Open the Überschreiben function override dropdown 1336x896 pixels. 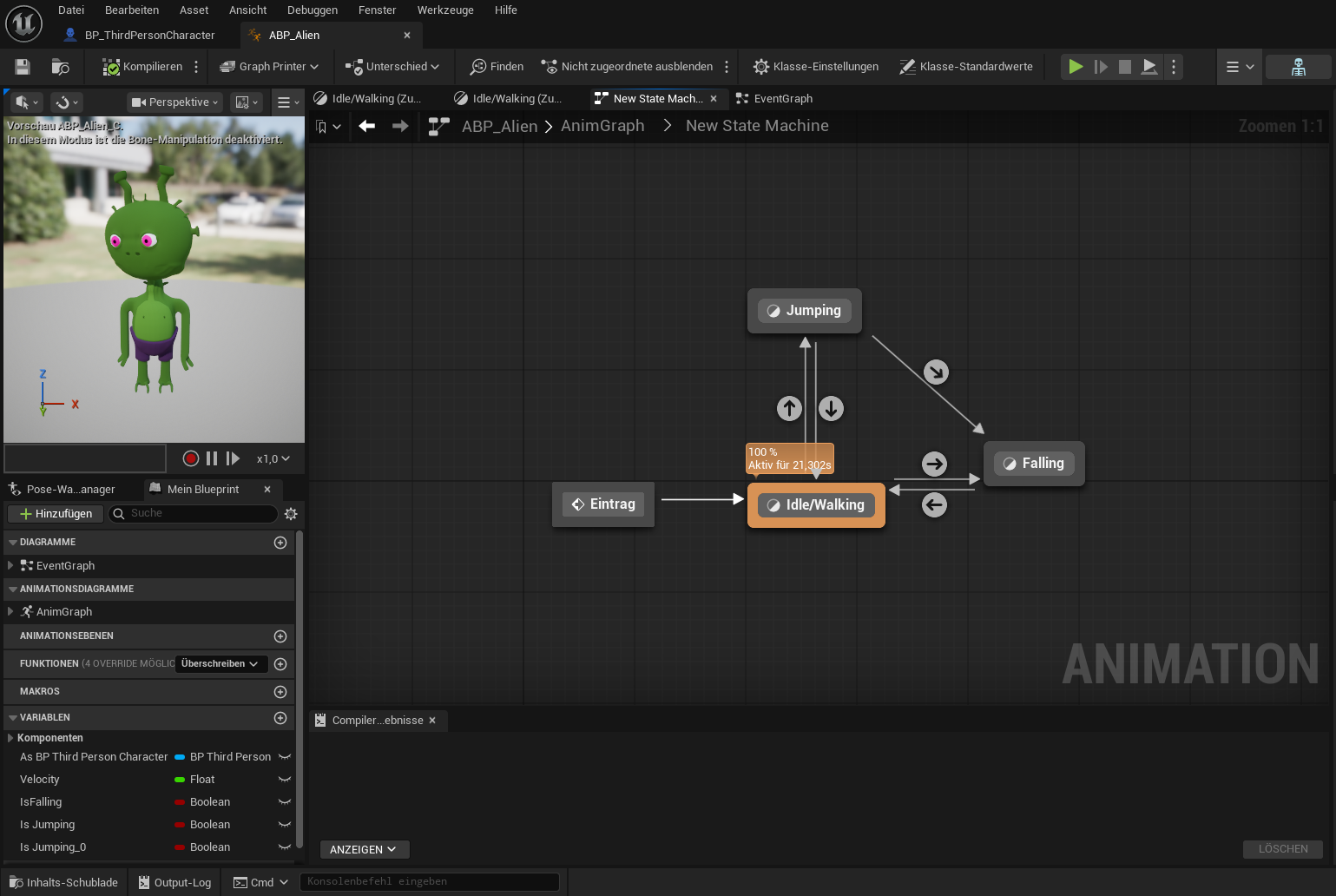click(220, 664)
